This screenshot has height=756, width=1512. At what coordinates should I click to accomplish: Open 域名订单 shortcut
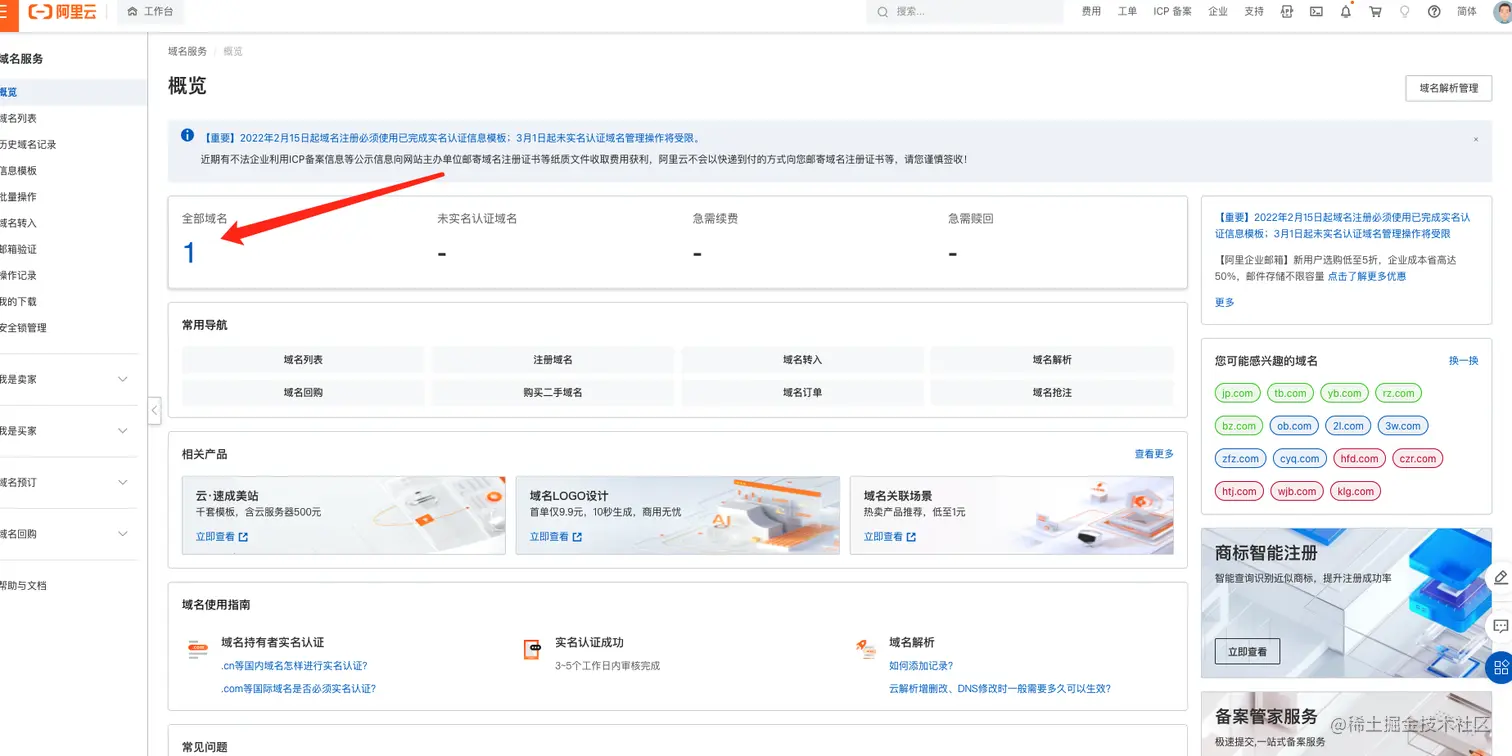pos(802,393)
